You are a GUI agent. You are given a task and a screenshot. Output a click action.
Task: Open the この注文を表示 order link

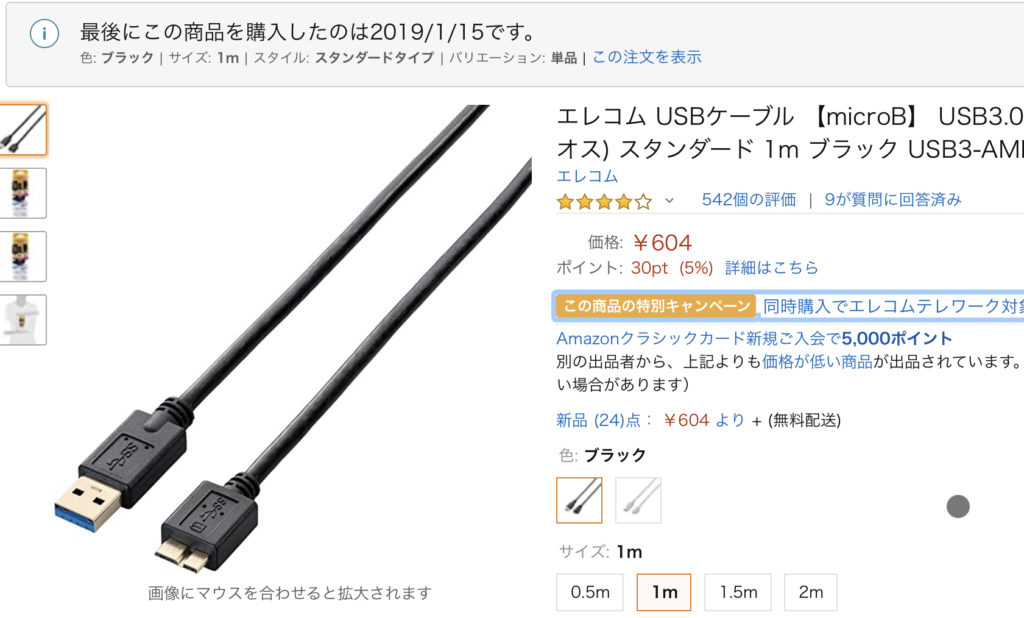tap(647, 57)
